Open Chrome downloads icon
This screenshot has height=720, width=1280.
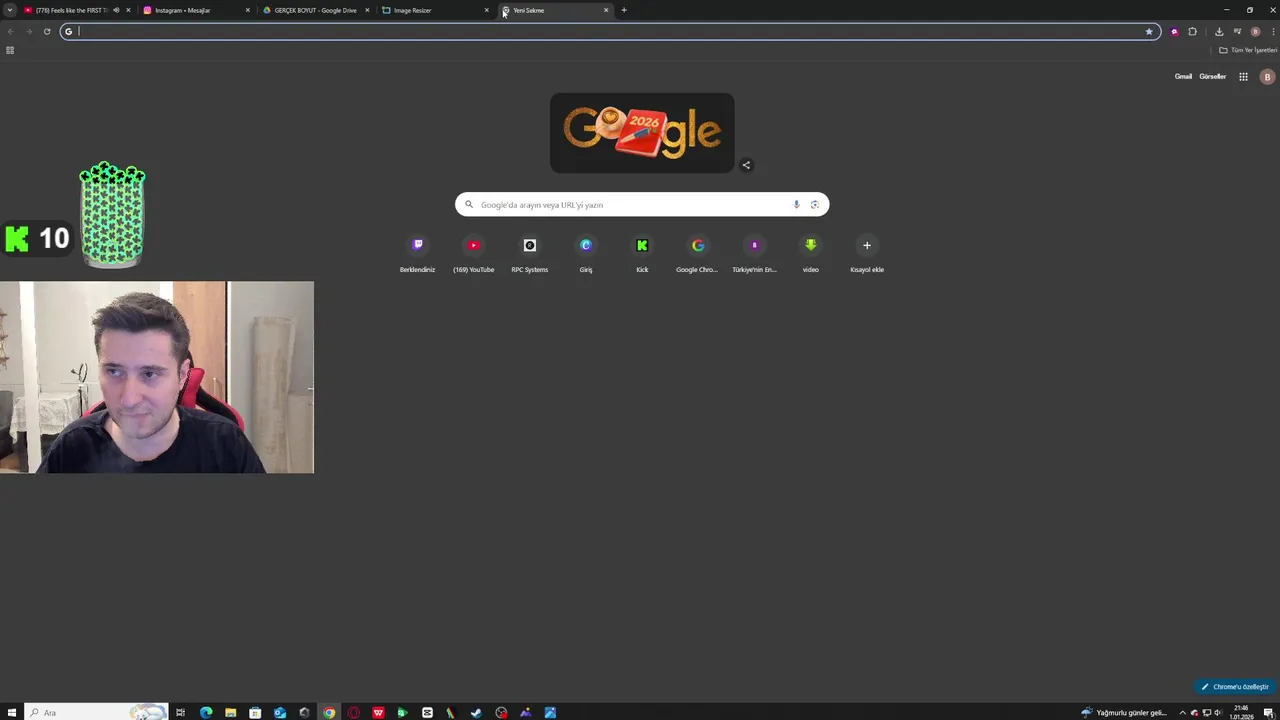(x=1219, y=32)
